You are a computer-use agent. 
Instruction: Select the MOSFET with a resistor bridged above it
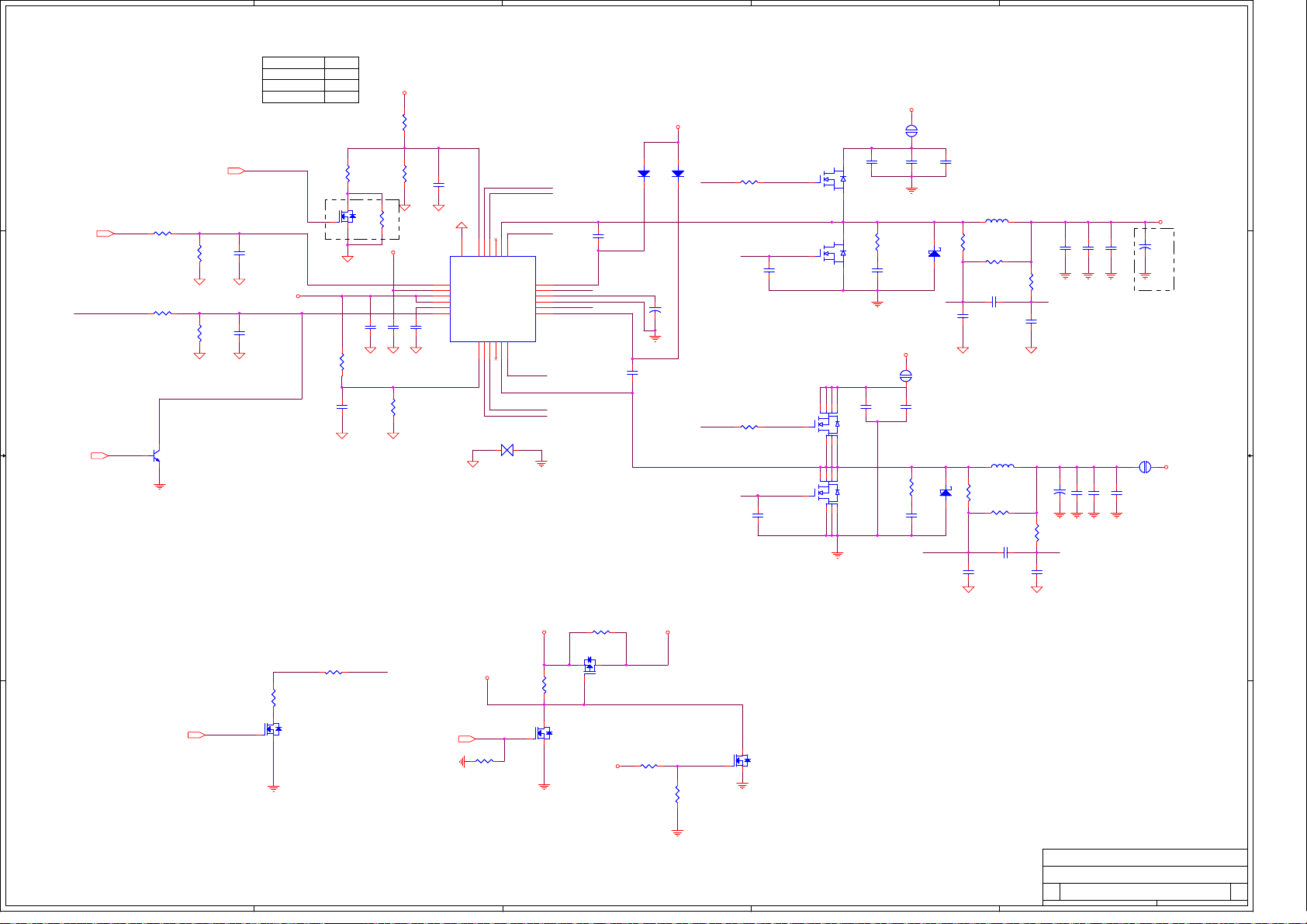point(590,665)
